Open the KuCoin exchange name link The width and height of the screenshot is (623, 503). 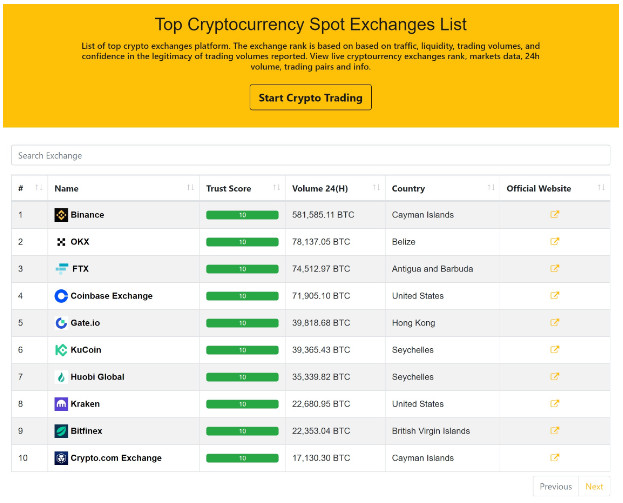(x=86, y=350)
